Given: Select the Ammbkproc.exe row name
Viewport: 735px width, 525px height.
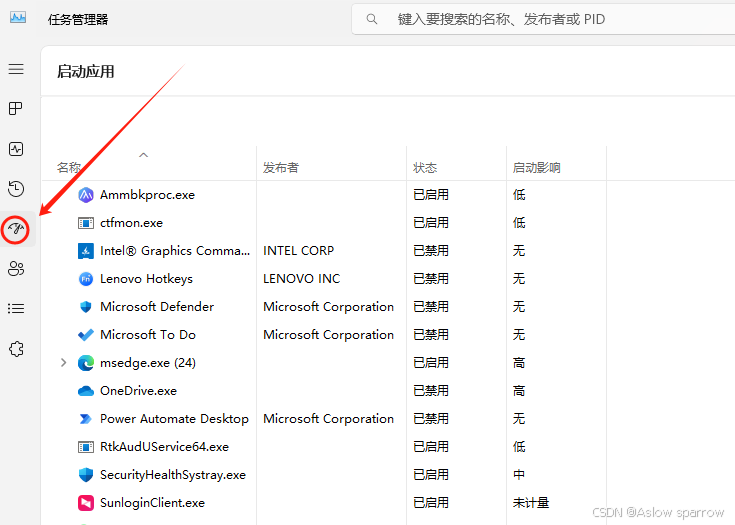Looking at the screenshot, I should coord(148,195).
